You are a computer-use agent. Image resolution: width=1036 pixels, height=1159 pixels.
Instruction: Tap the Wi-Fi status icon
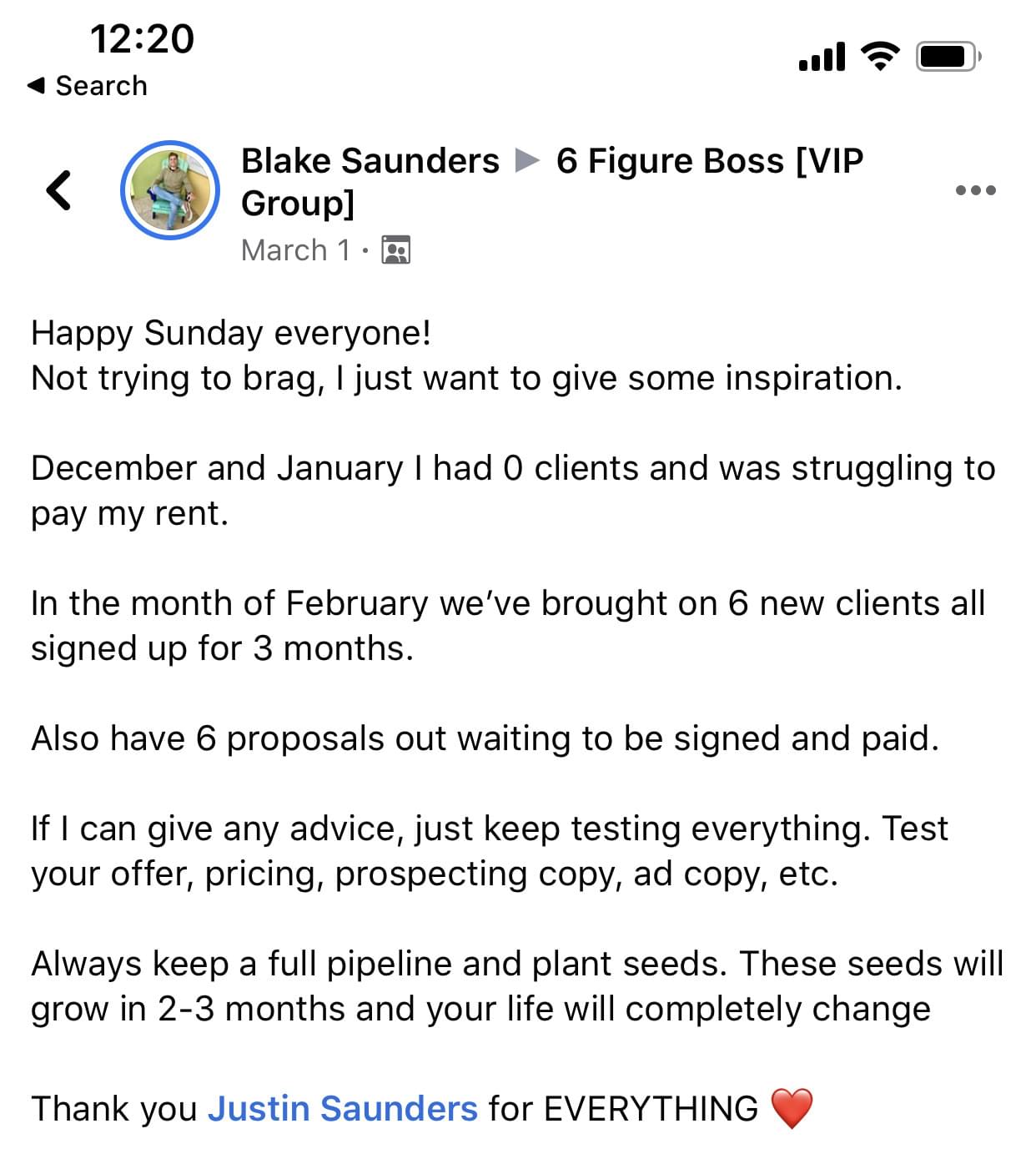coord(880,56)
